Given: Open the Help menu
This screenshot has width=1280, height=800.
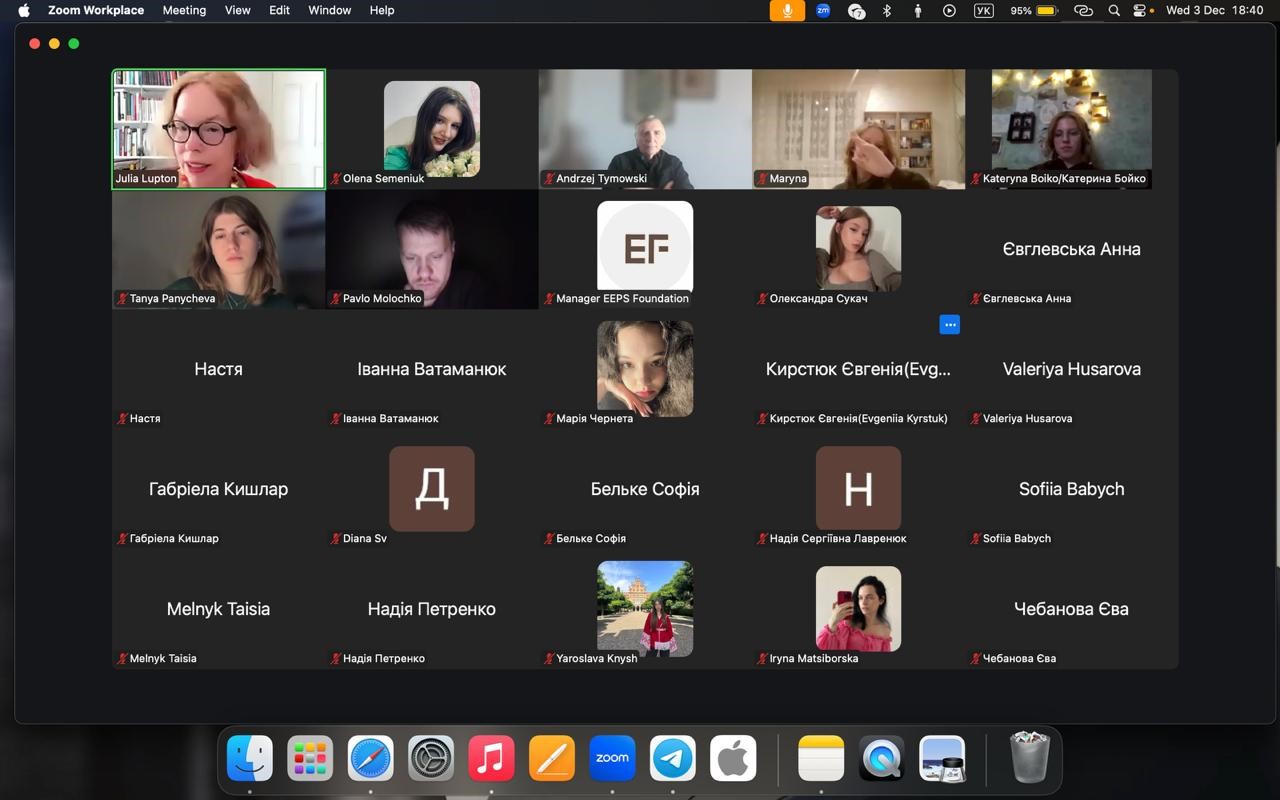Looking at the screenshot, I should coord(382,10).
